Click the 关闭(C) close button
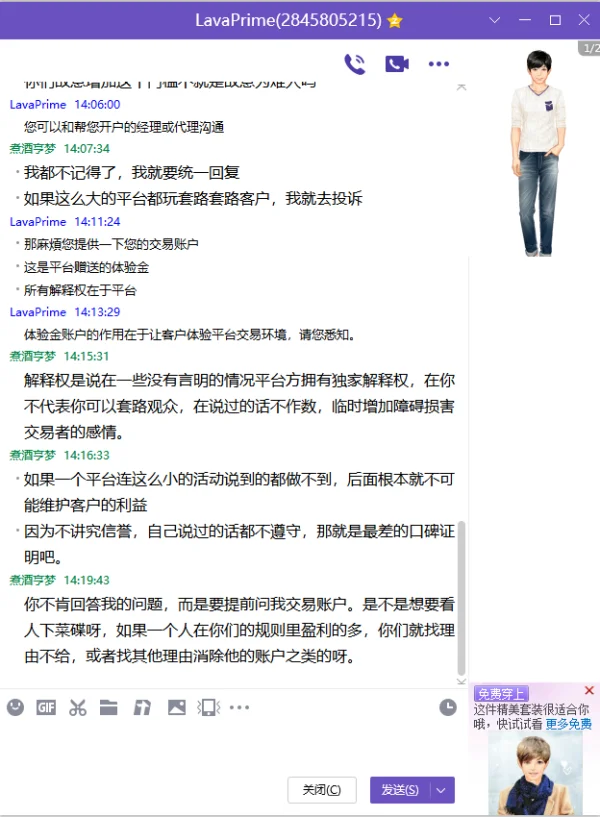600x817 pixels. 322,790
